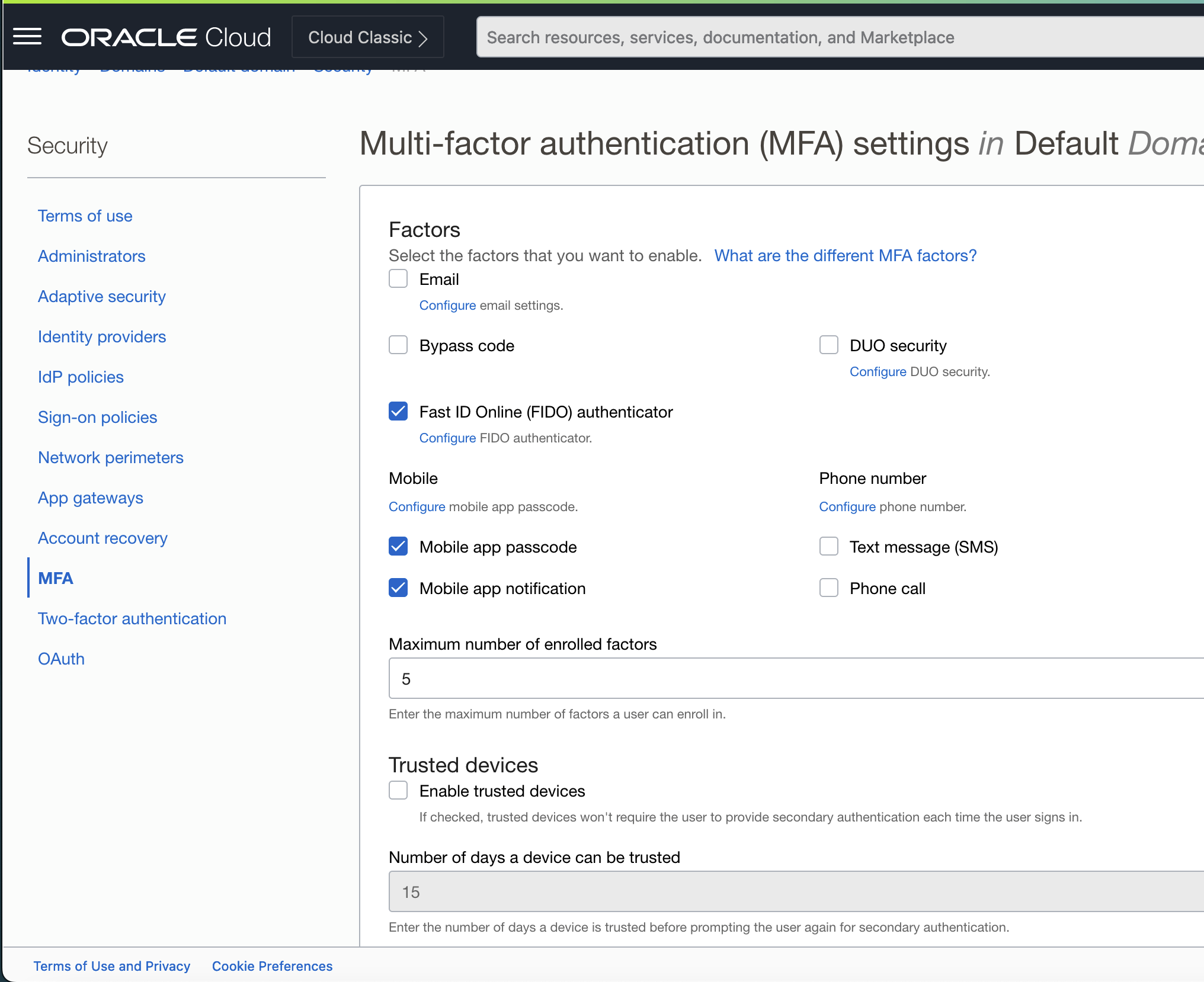Open Cookie Preferences in footer
The image size is (1204, 982).
272,966
